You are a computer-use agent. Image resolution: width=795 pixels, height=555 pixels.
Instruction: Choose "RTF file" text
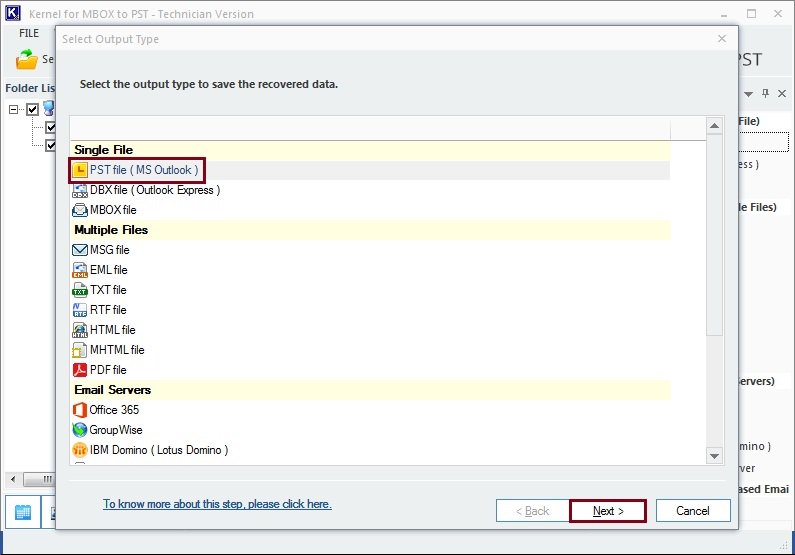[x=108, y=310]
